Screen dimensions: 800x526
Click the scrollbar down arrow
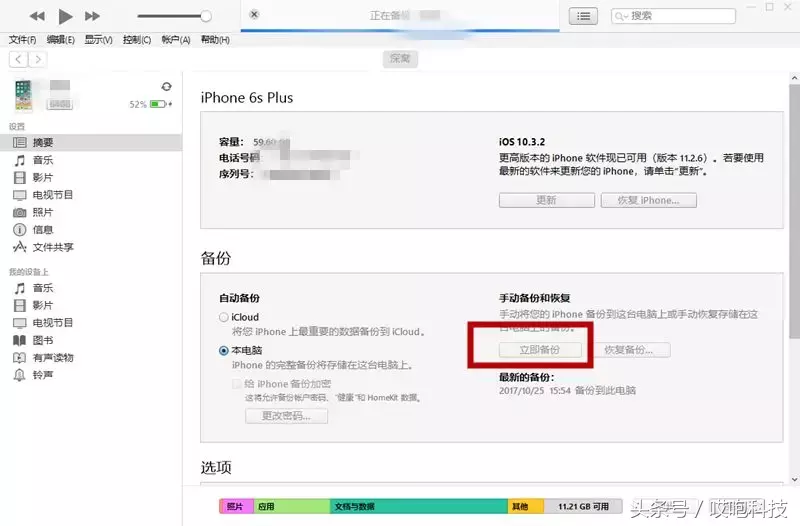coord(794,479)
